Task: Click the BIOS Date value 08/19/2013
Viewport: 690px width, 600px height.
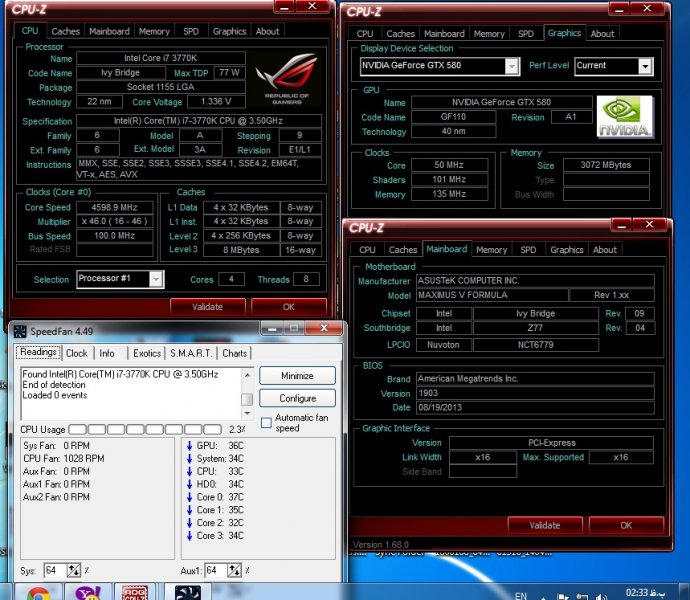Action: click(x=535, y=407)
